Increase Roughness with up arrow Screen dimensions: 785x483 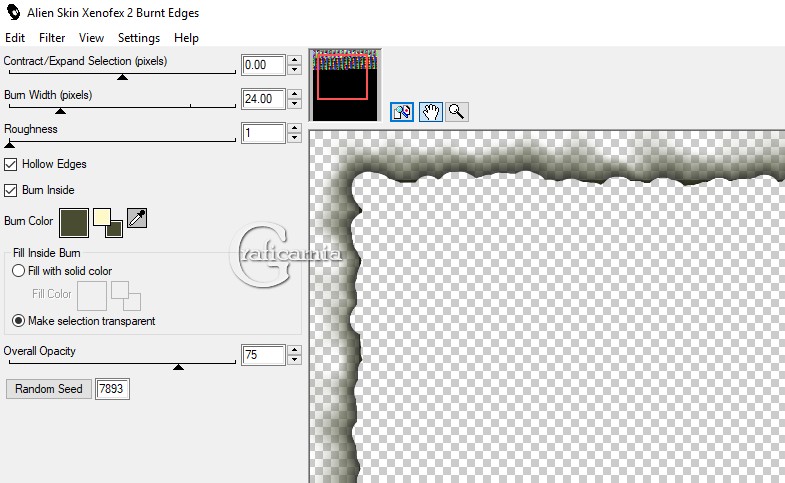click(x=295, y=128)
